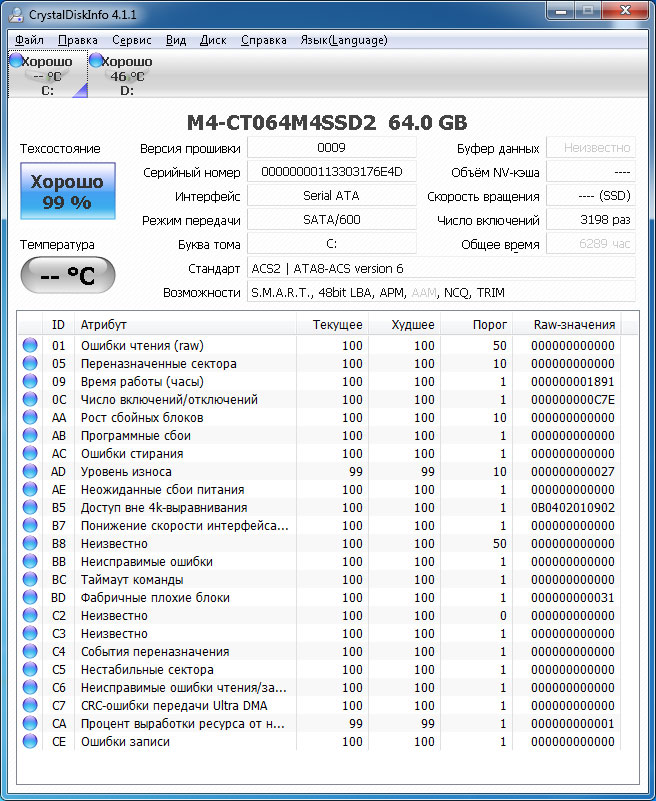This screenshot has height=801, width=656.
Task: Click raw value 000000001891 in Время работы row
Action: click(x=572, y=382)
